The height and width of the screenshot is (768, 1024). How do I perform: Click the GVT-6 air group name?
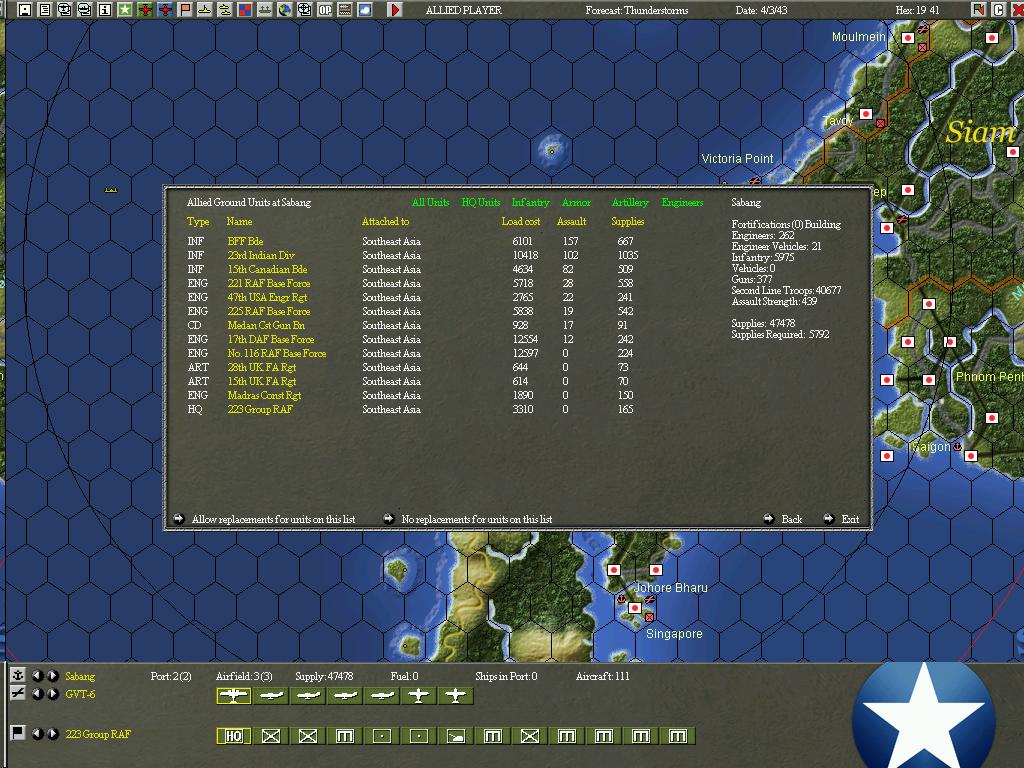pos(80,694)
